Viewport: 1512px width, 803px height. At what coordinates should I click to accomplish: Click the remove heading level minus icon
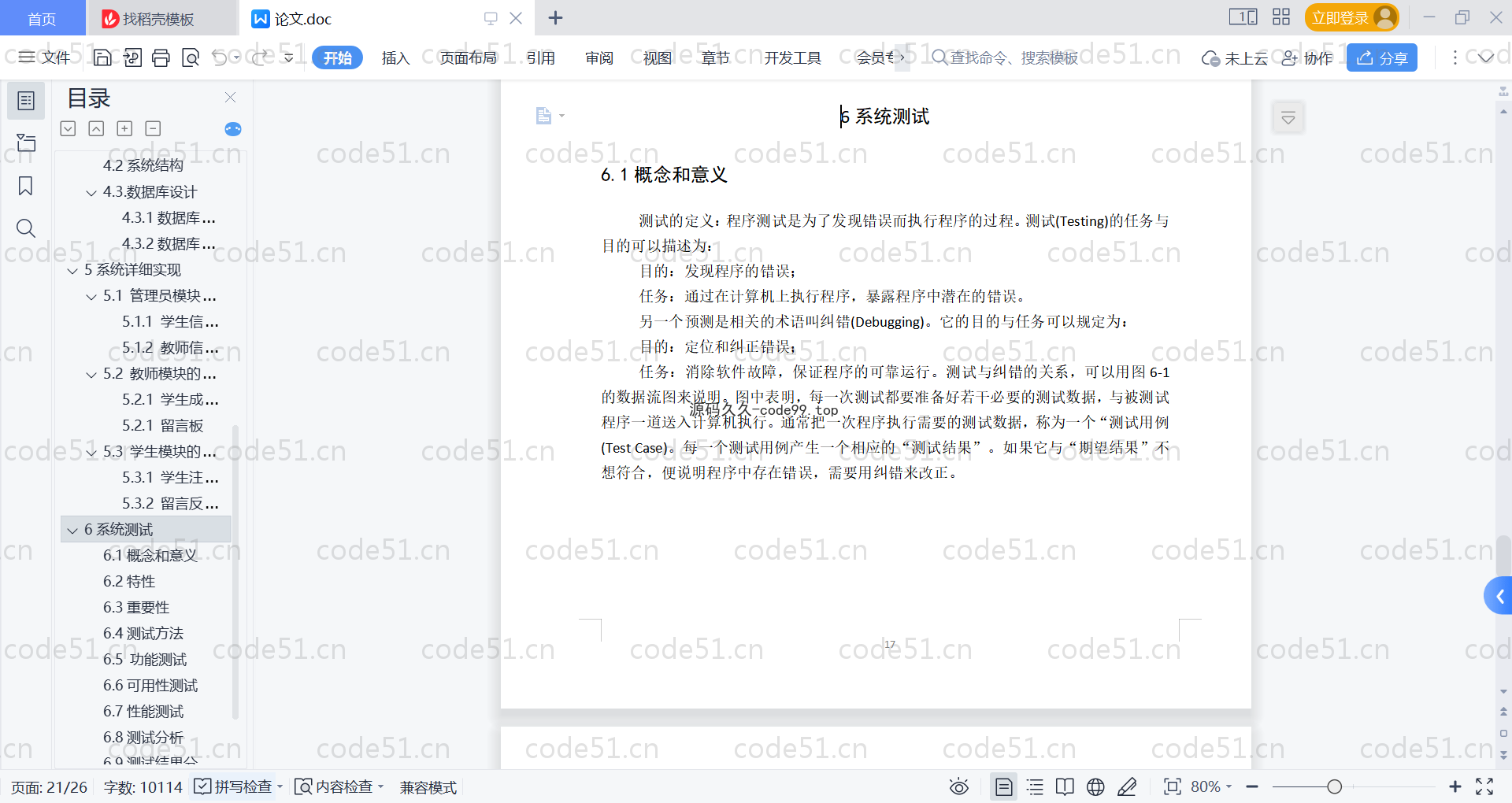[153, 128]
